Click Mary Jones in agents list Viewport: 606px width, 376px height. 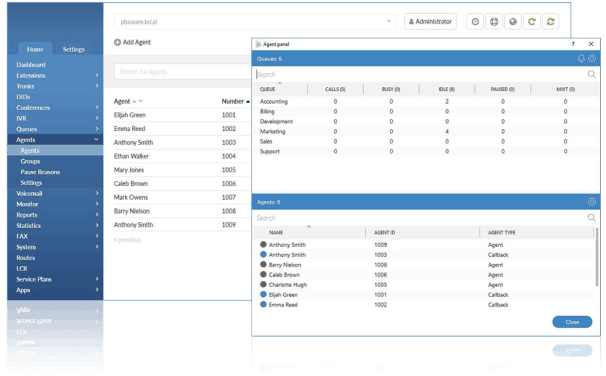(129, 170)
